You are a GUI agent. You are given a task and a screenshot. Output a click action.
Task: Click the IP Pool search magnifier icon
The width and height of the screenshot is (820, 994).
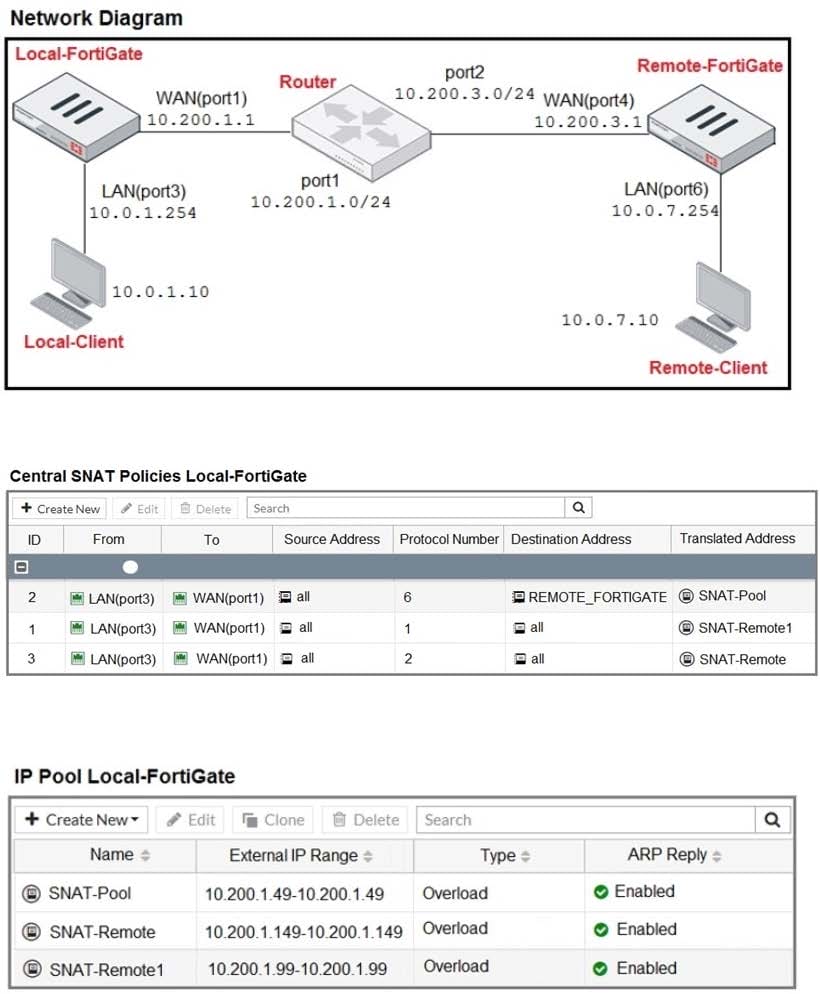pyautogui.click(x=772, y=820)
